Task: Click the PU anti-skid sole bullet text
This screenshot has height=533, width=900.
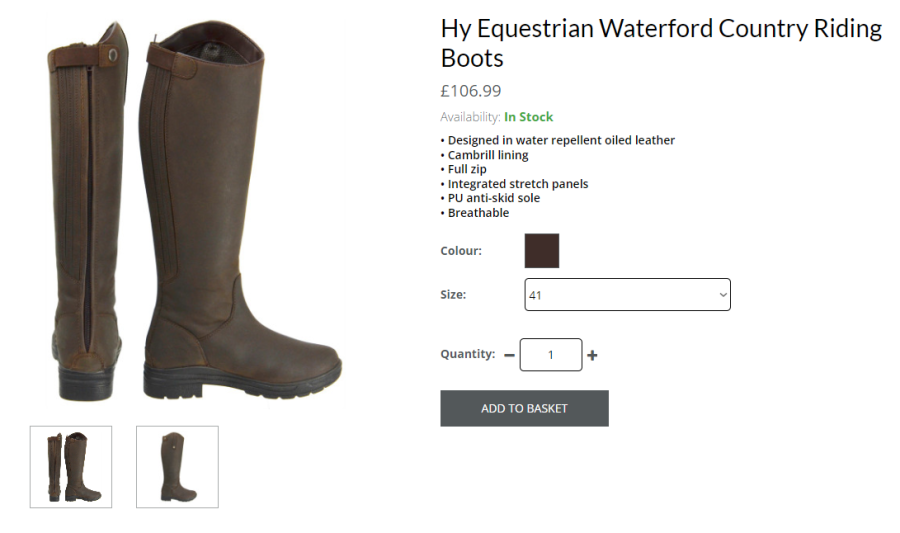Action: 494,198
